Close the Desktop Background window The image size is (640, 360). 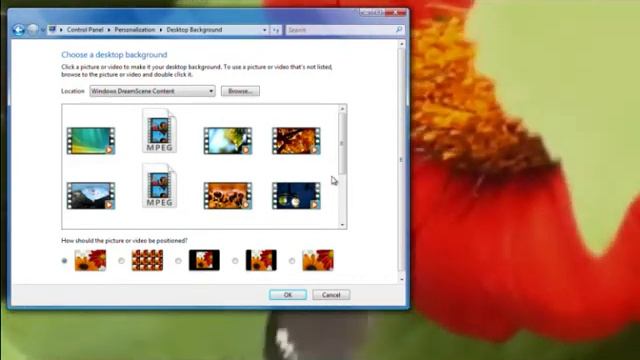pos(396,13)
